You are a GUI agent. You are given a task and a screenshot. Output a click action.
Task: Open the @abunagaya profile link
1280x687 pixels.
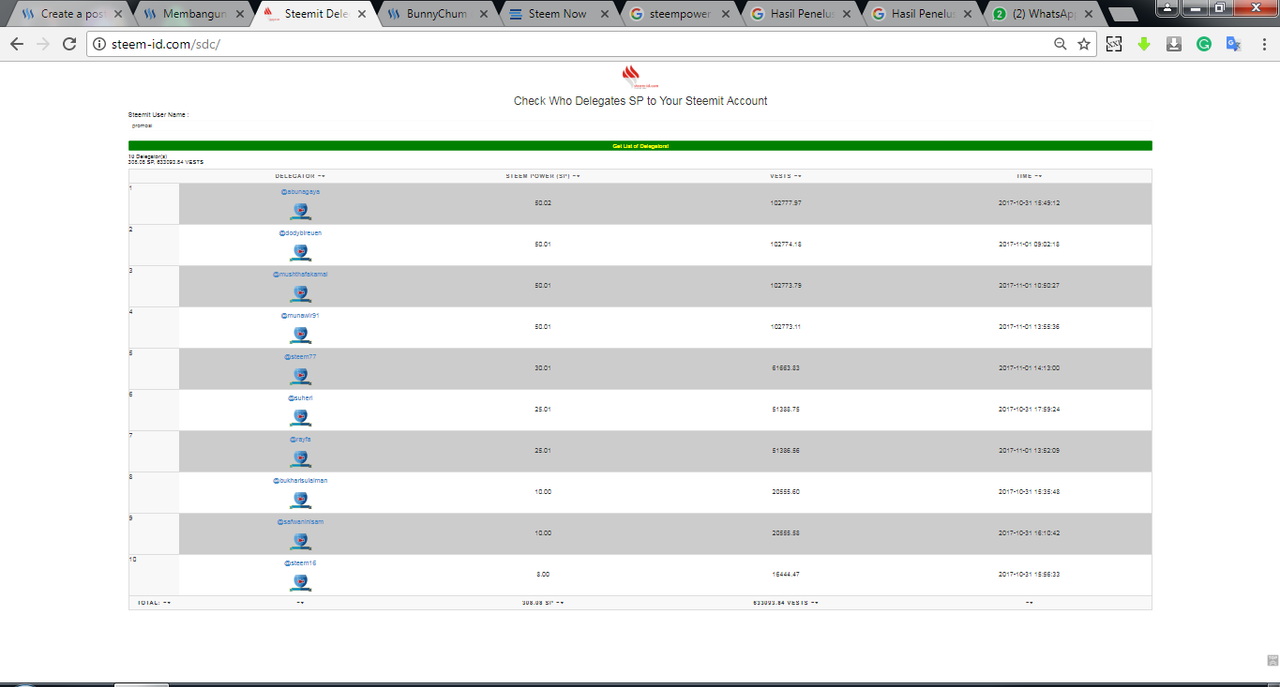coord(300,191)
